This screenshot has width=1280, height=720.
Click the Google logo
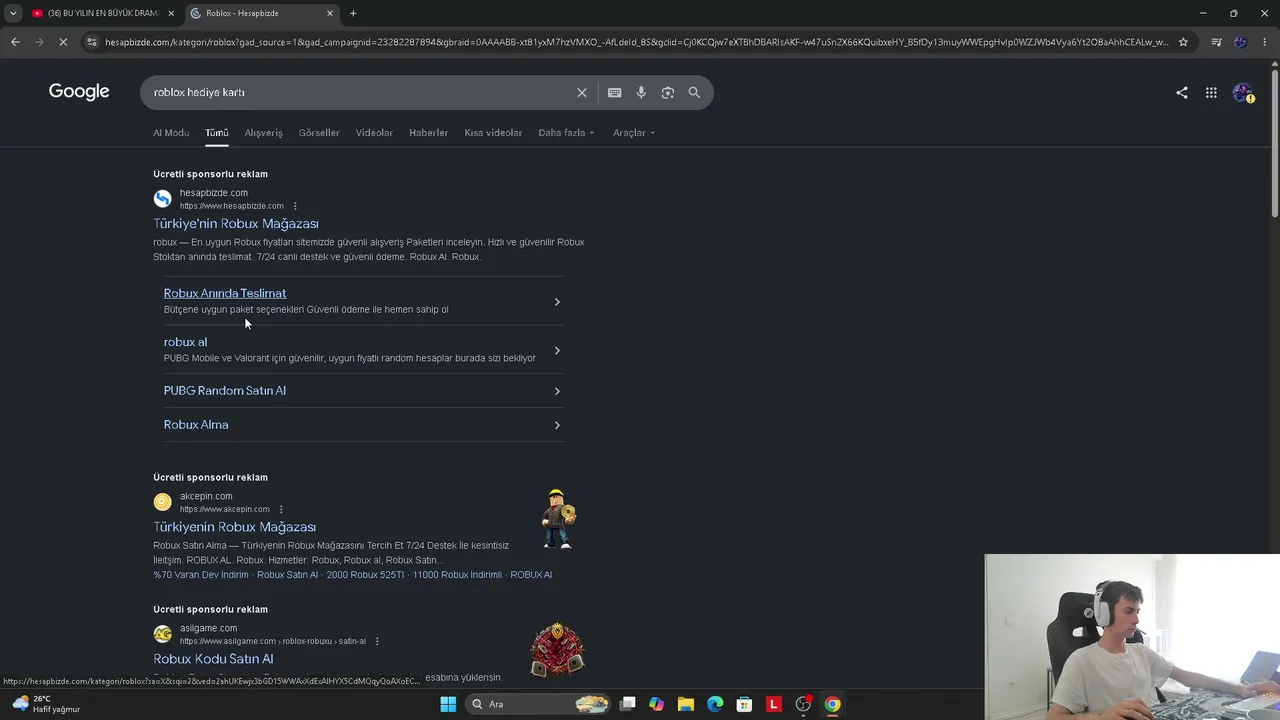point(79,92)
